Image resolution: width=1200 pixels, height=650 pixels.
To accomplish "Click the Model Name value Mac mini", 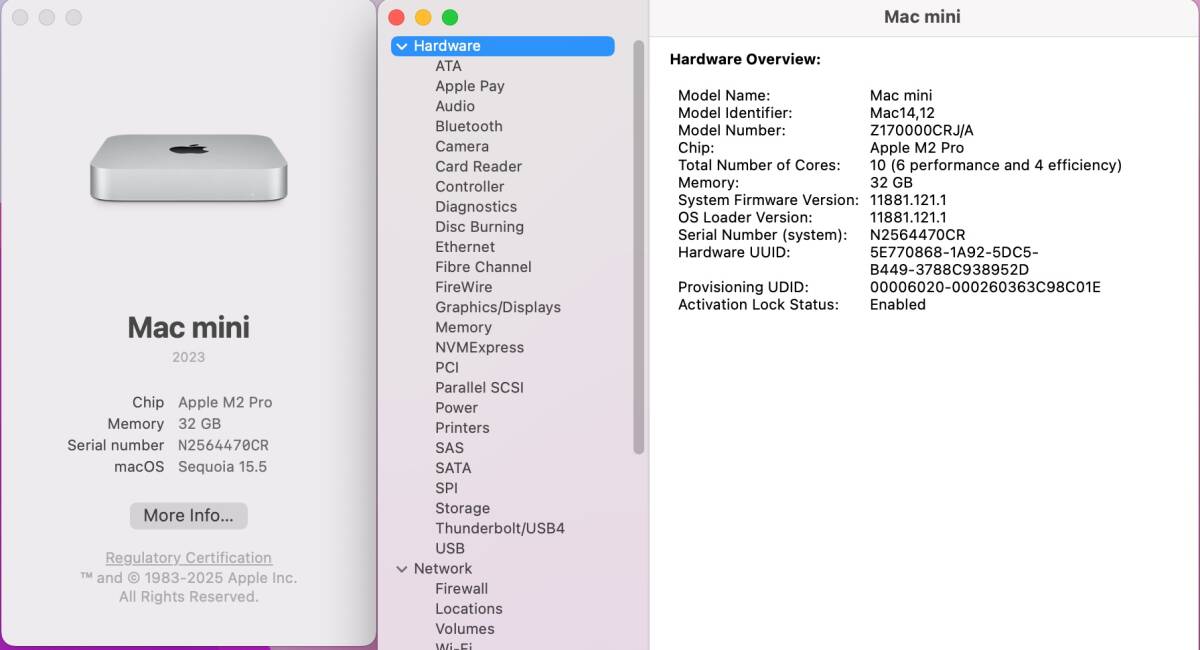I will point(901,96).
